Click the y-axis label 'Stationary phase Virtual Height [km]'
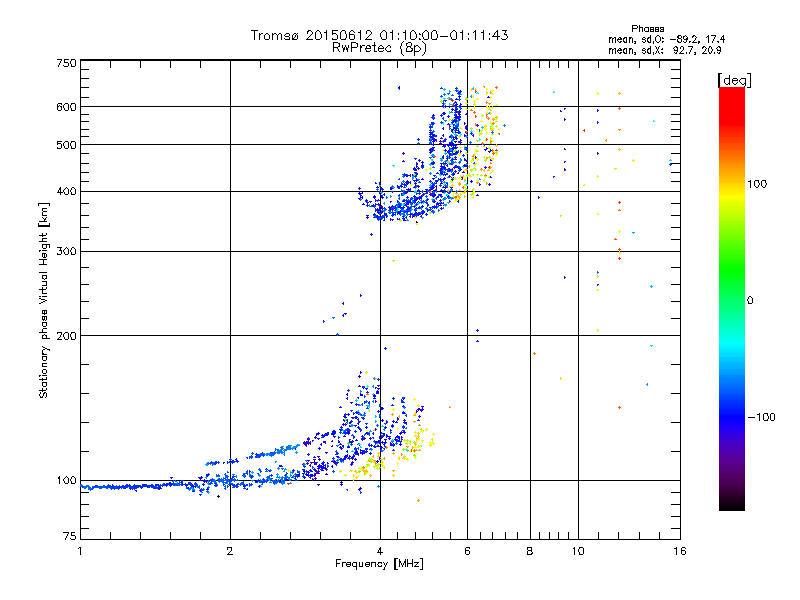800x600 pixels. click(43, 301)
